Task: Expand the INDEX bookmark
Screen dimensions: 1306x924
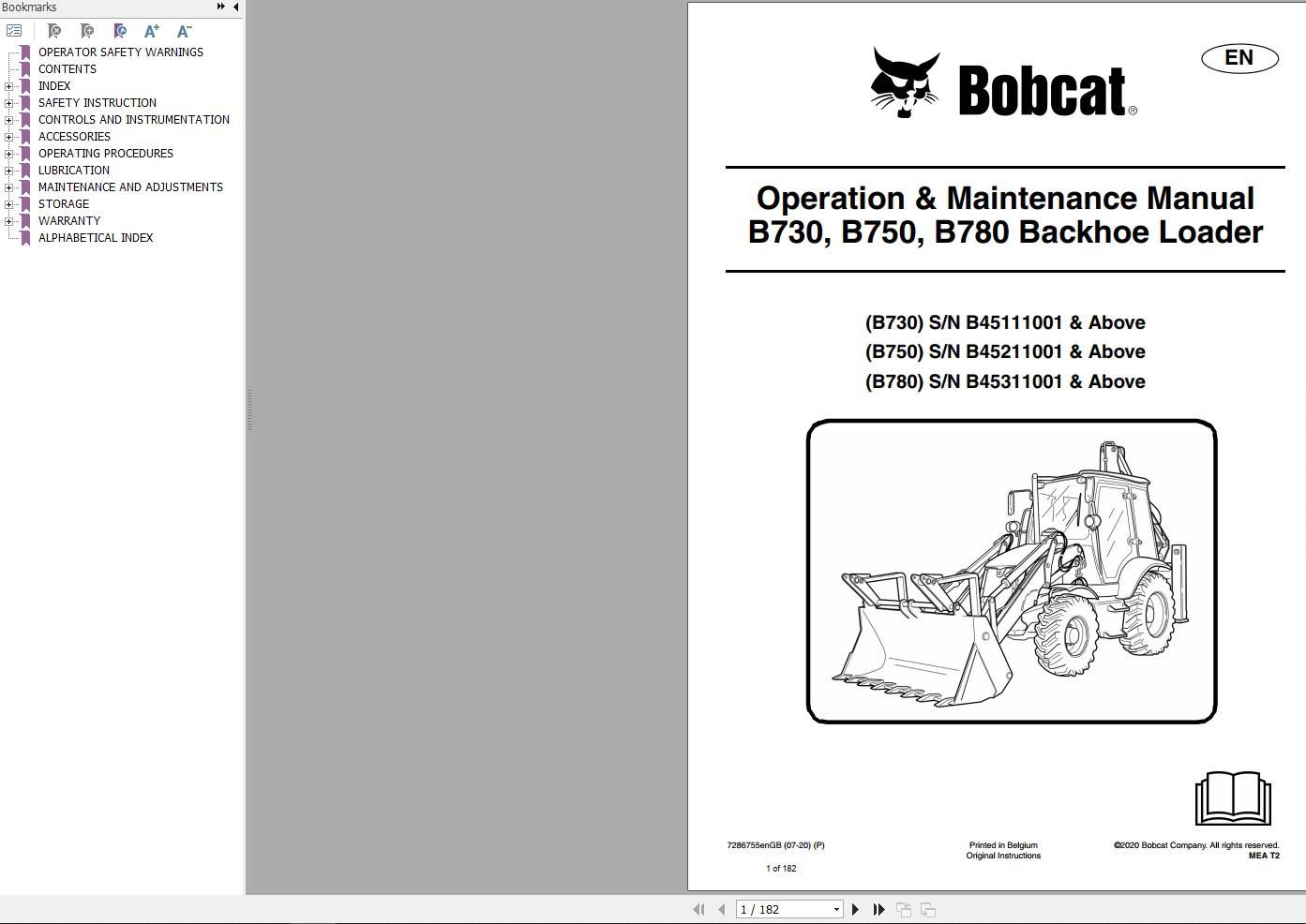Action: (x=9, y=86)
